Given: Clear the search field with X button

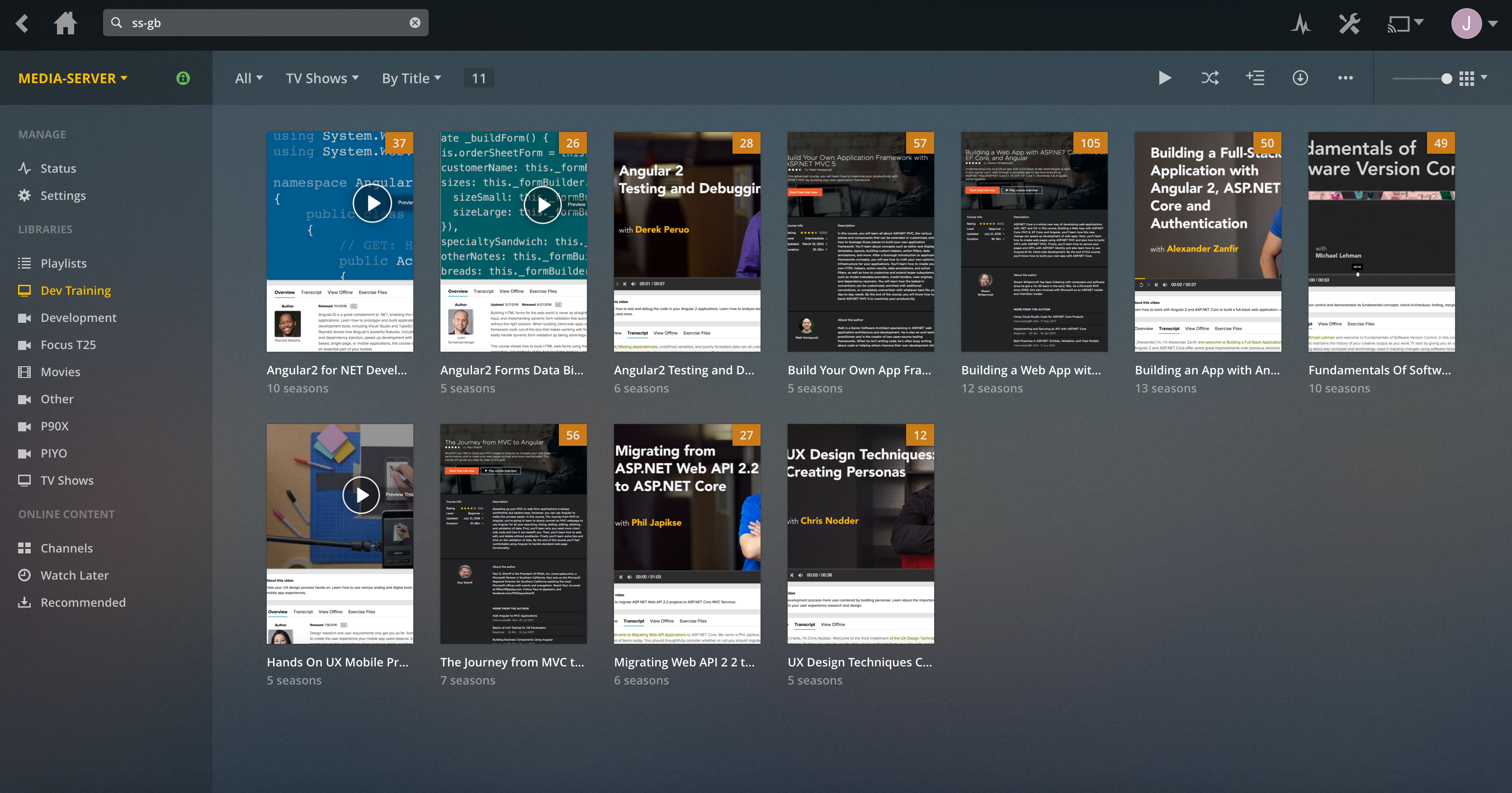Looking at the screenshot, I should tap(414, 23).
